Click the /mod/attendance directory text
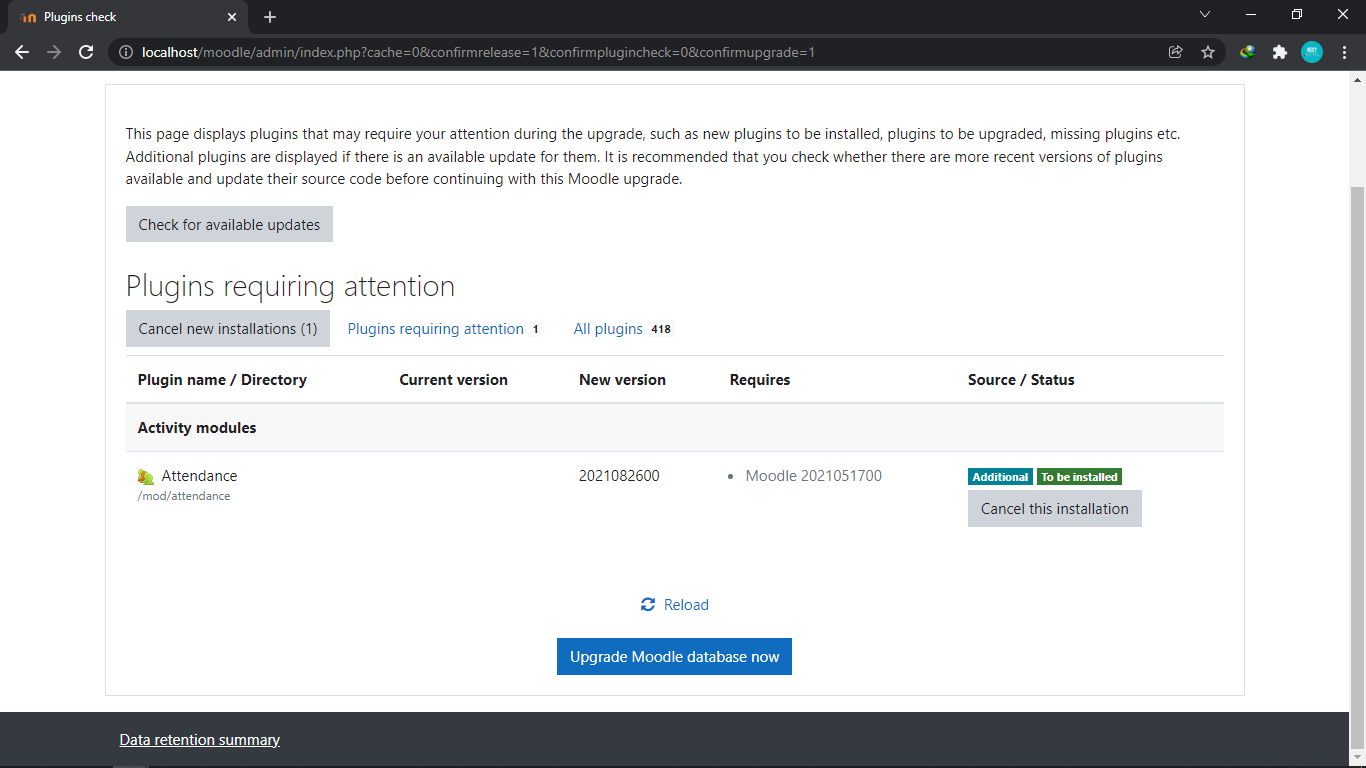This screenshot has height=768, width=1366. point(184,496)
